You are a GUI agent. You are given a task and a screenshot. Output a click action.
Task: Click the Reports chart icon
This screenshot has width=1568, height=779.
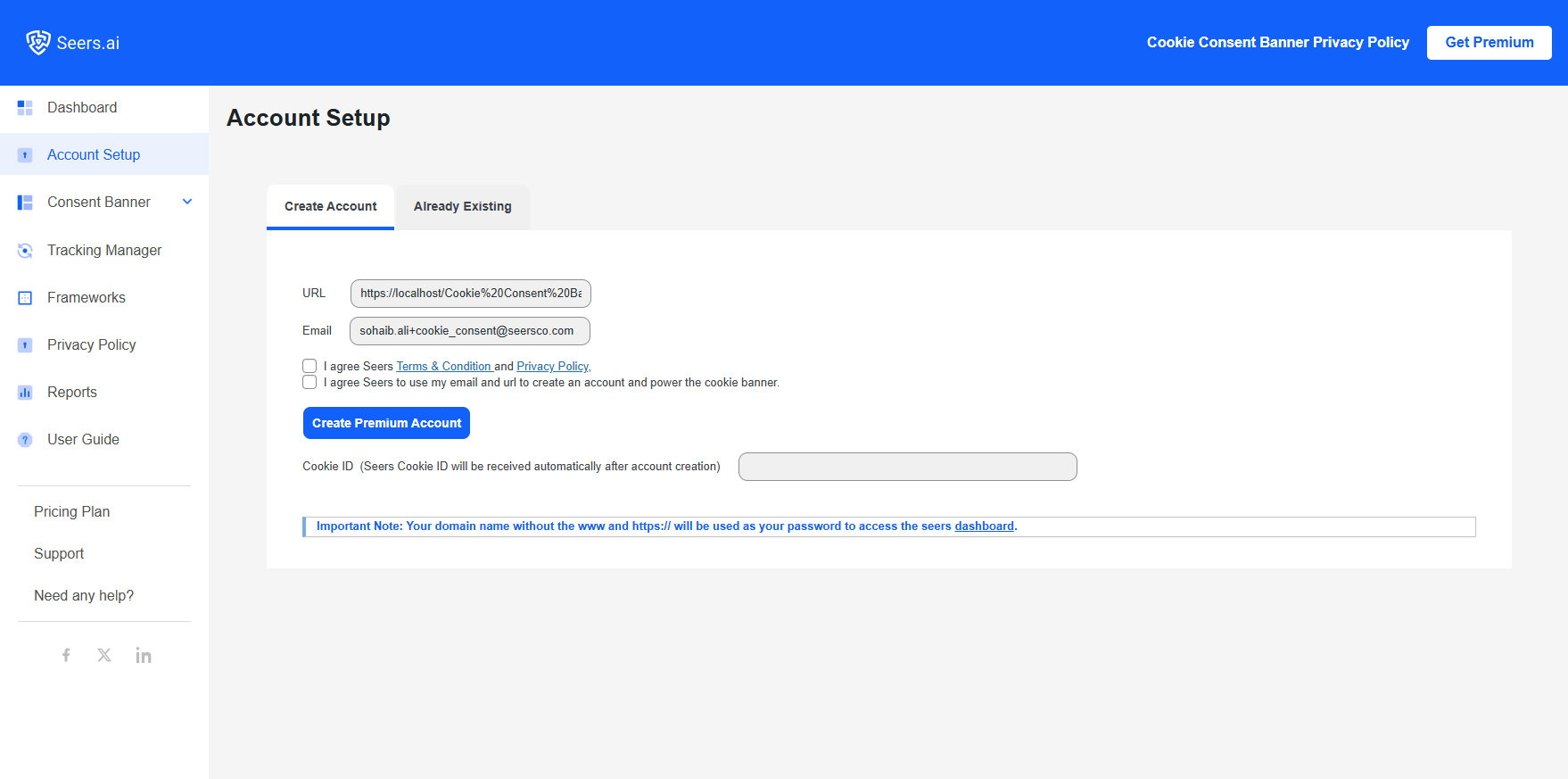[x=25, y=393]
